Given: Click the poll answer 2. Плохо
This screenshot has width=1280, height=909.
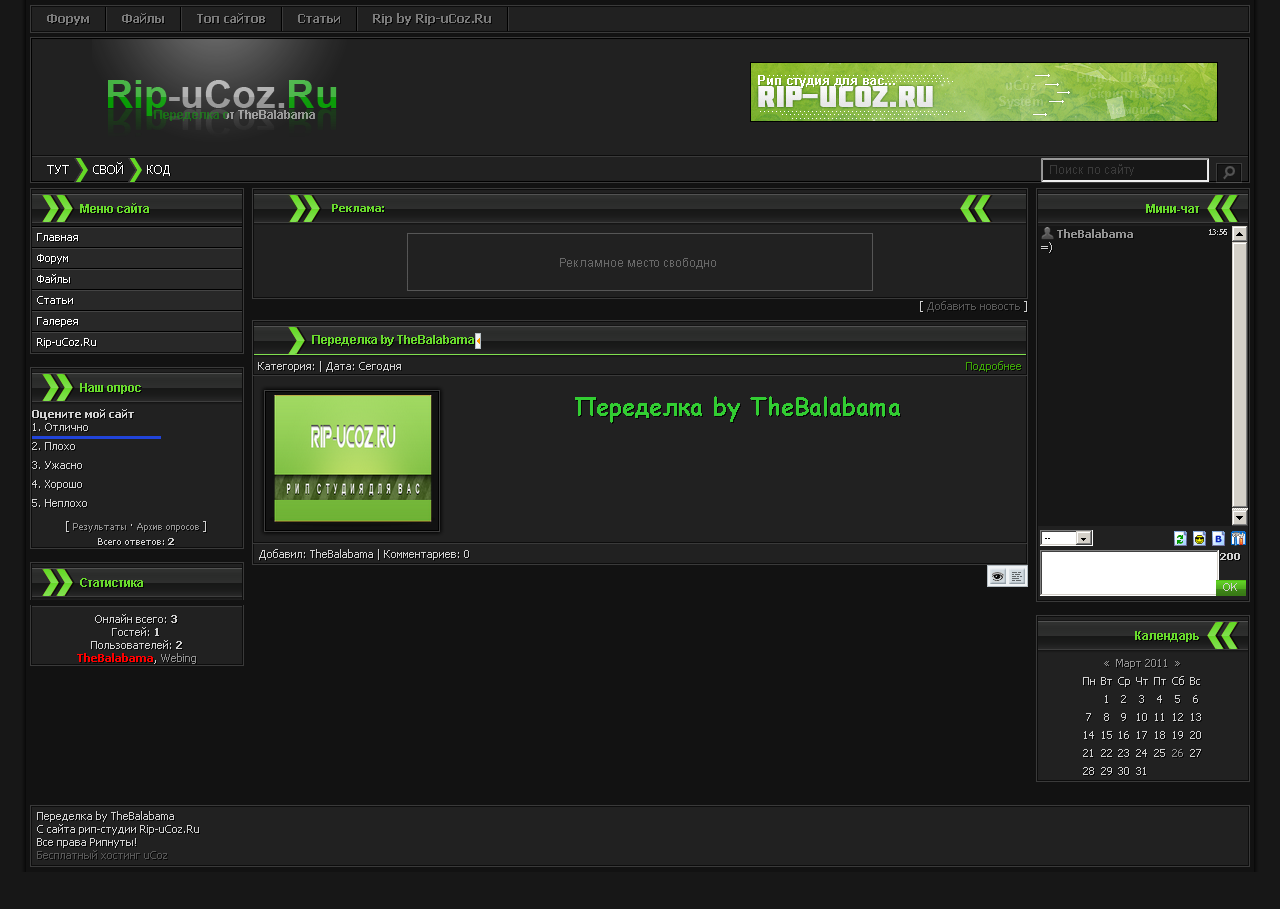Looking at the screenshot, I should tap(53, 446).
